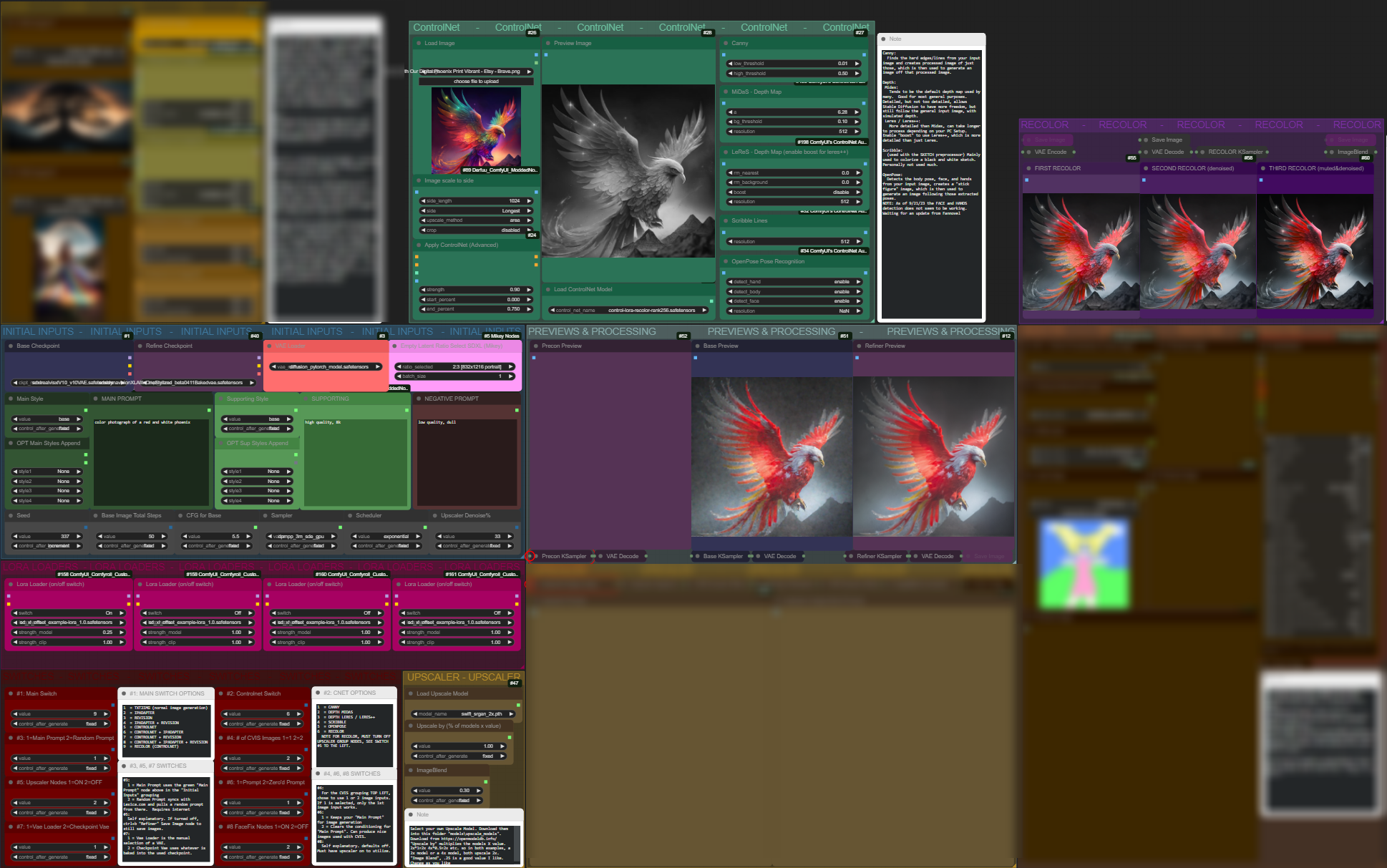
Task: Click collapse dot on Base Checkpoint node
Action: point(11,346)
